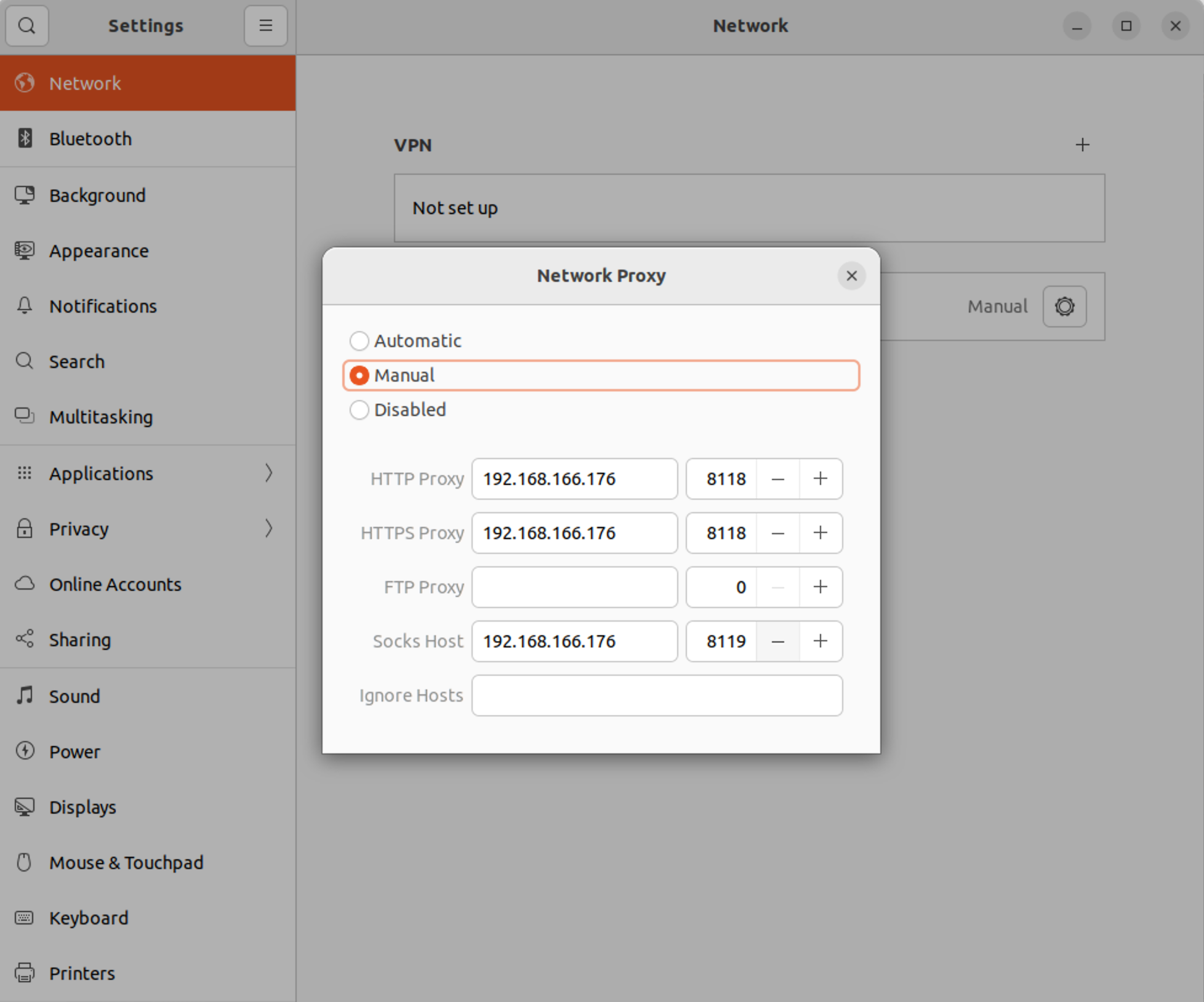Viewport: 1204px width, 1002px height.
Task: Click the Bluetooth icon in sidebar
Action: point(25,138)
